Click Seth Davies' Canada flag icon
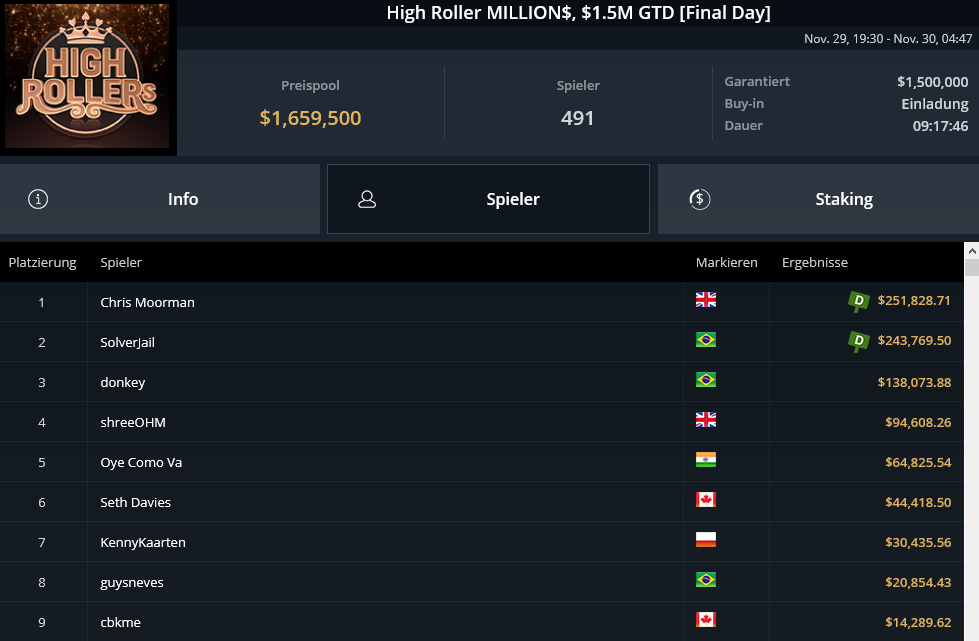The width and height of the screenshot is (979, 641). (706, 500)
